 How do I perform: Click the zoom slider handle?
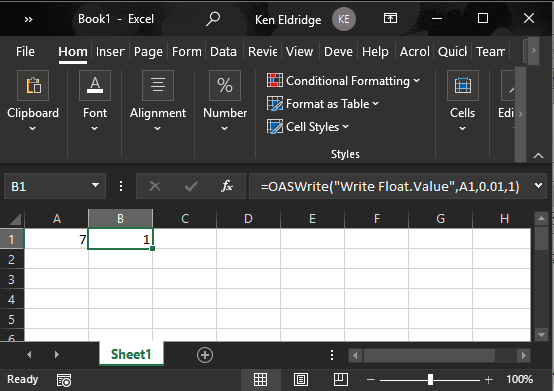430,380
